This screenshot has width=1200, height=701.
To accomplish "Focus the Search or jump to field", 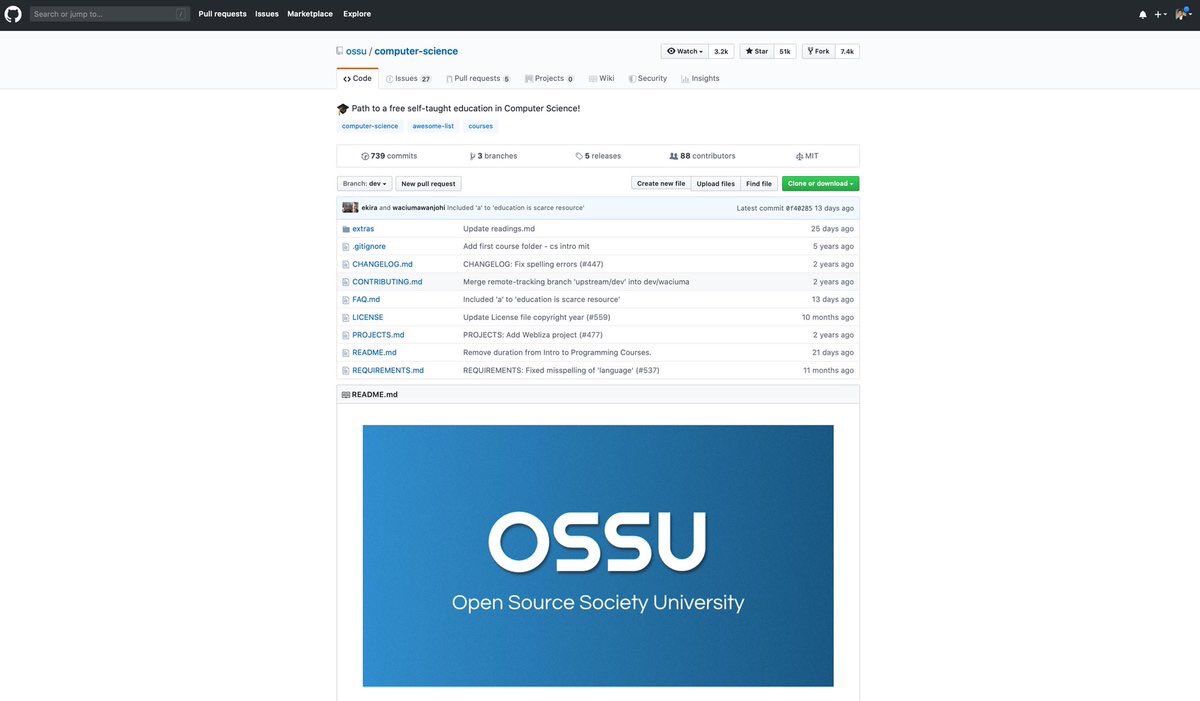I will click(x=109, y=14).
